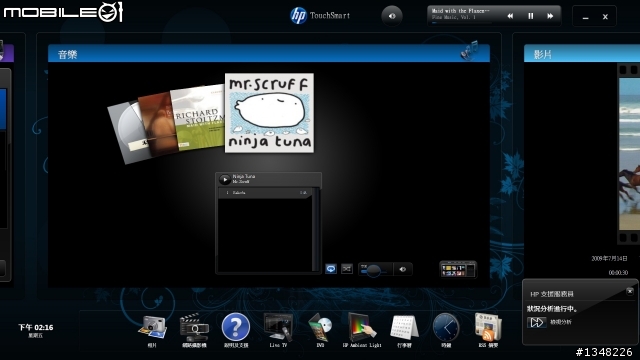Viewport: 640px width, 360px height.
Task: Open the RSS feed app icon
Action: (x=488, y=327)
